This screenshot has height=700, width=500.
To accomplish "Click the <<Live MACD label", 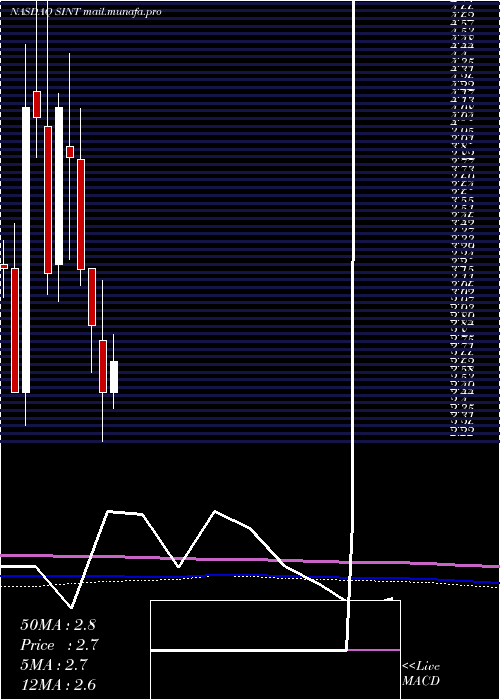I will tap(421, 674).
